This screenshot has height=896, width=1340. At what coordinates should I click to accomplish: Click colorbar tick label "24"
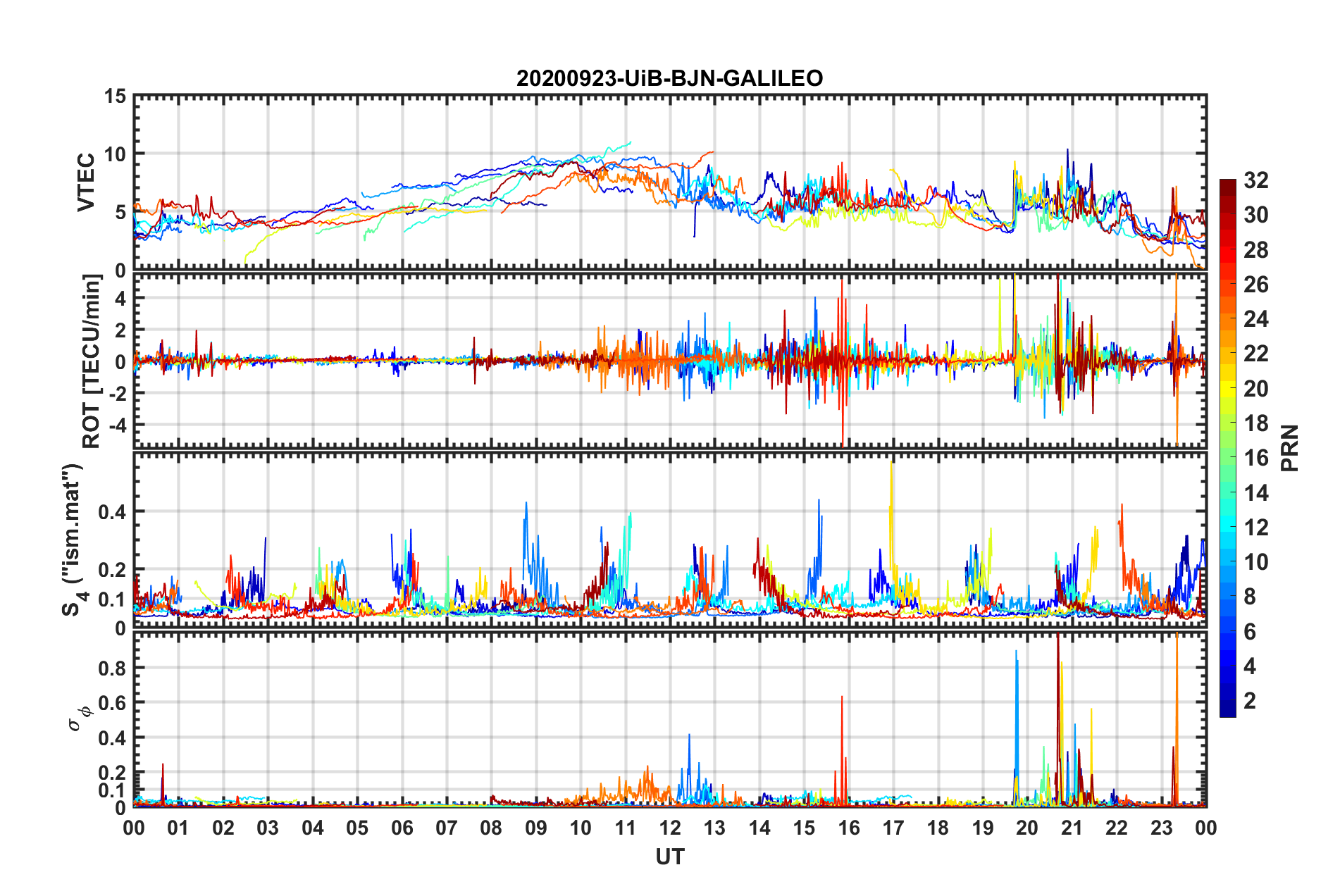pyautogui.click(x=1256, y=319)
